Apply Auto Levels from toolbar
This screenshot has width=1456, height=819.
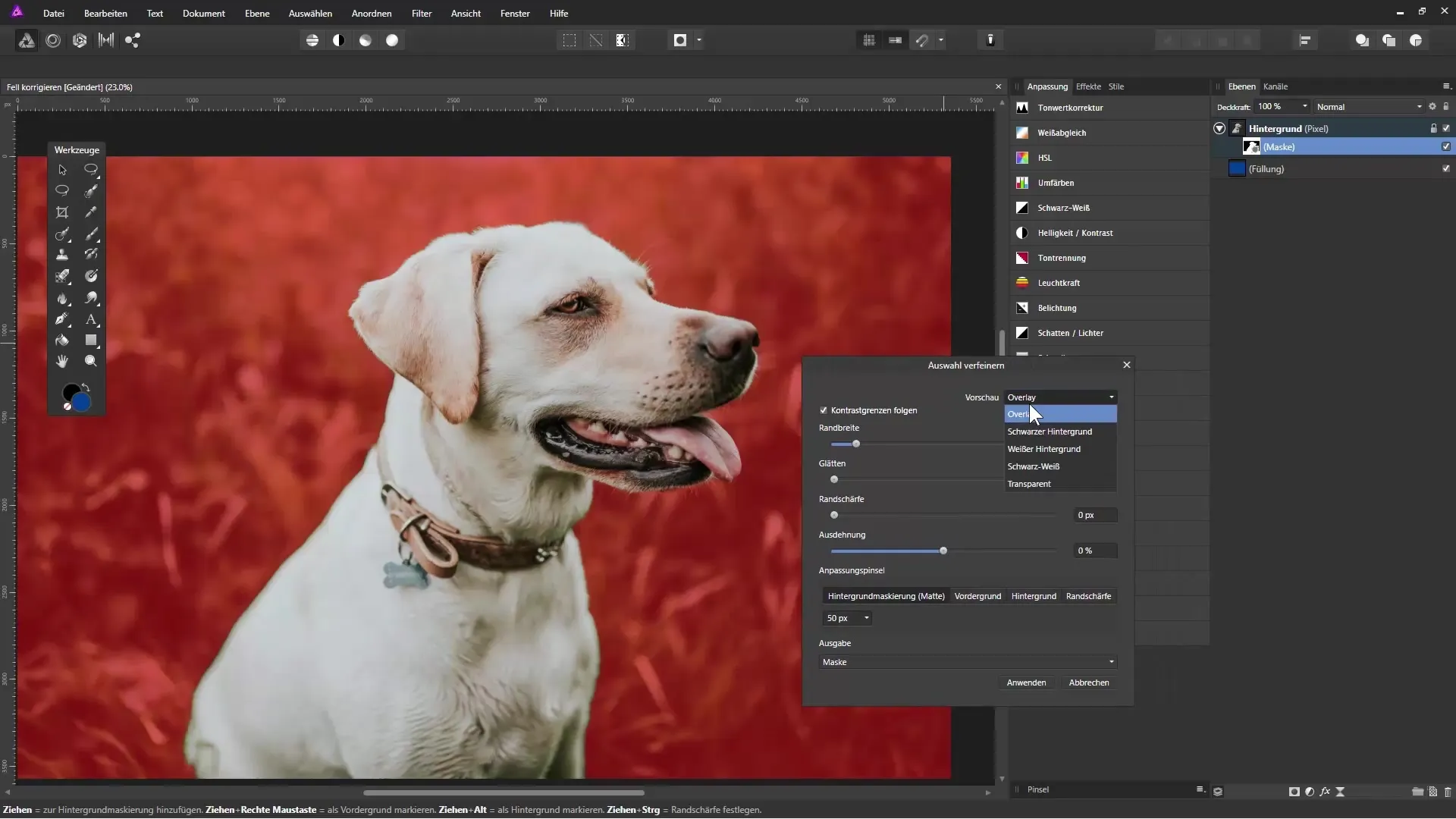(x=312, y=40)
